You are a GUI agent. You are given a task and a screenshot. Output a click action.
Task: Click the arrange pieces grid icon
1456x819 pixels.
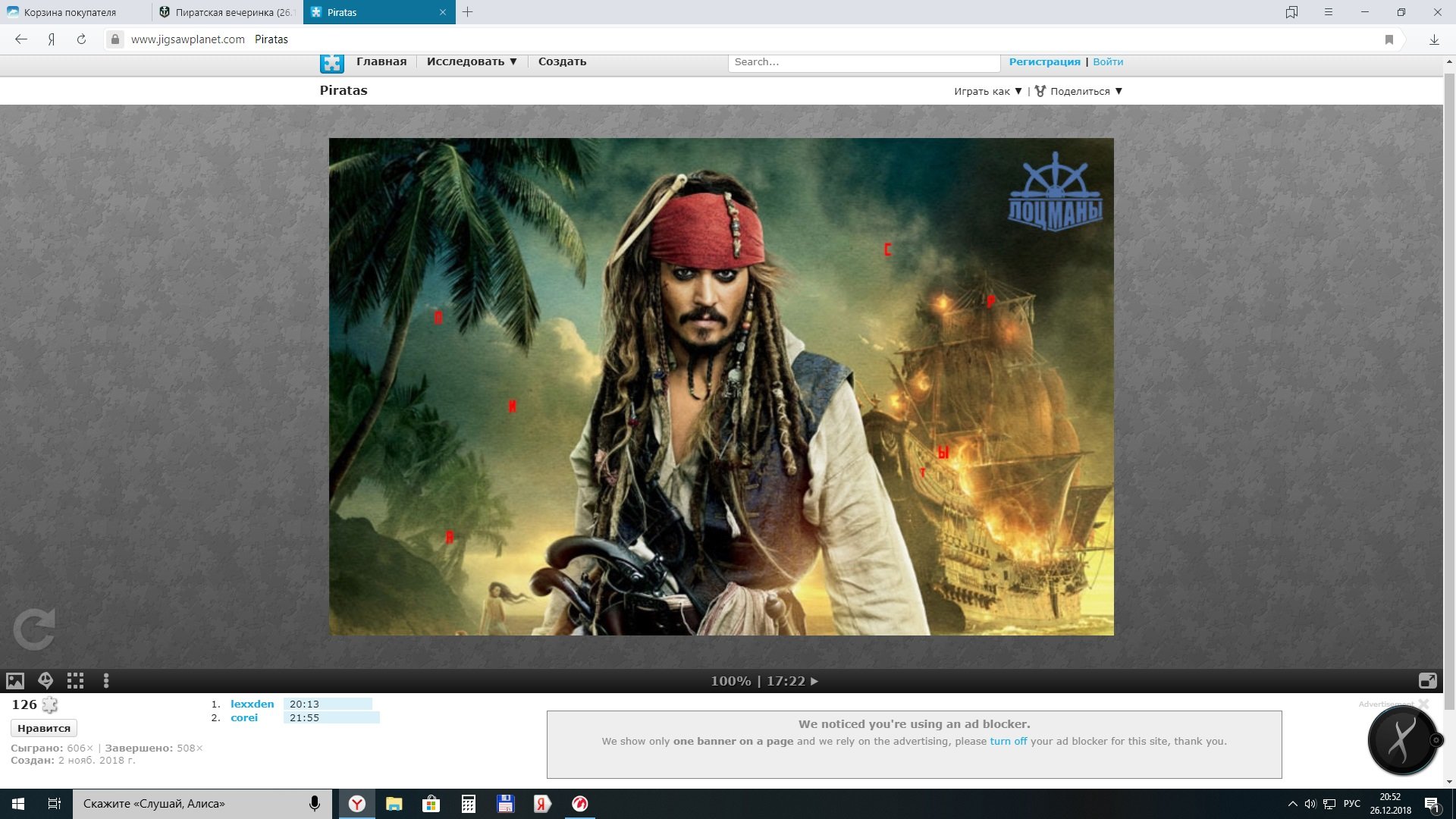(75, 681)
